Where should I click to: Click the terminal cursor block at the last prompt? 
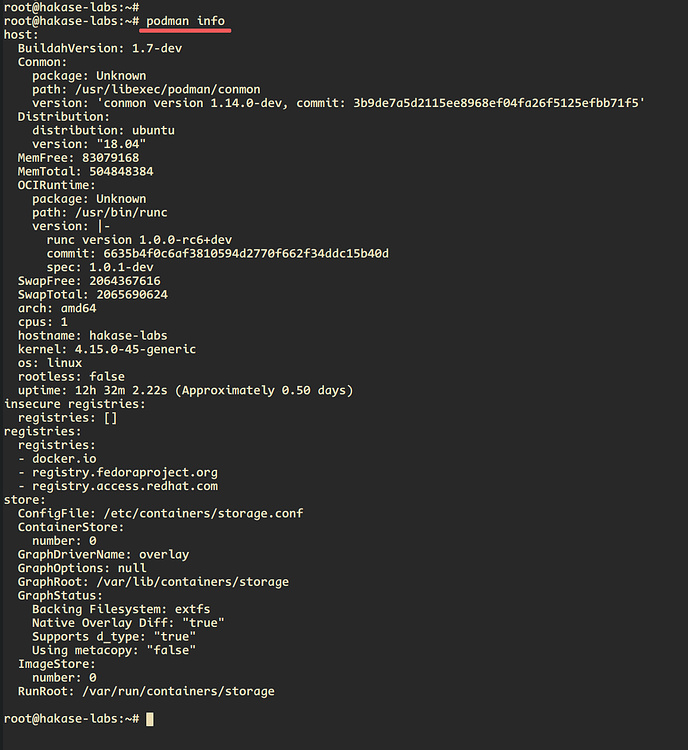(150, 719)
